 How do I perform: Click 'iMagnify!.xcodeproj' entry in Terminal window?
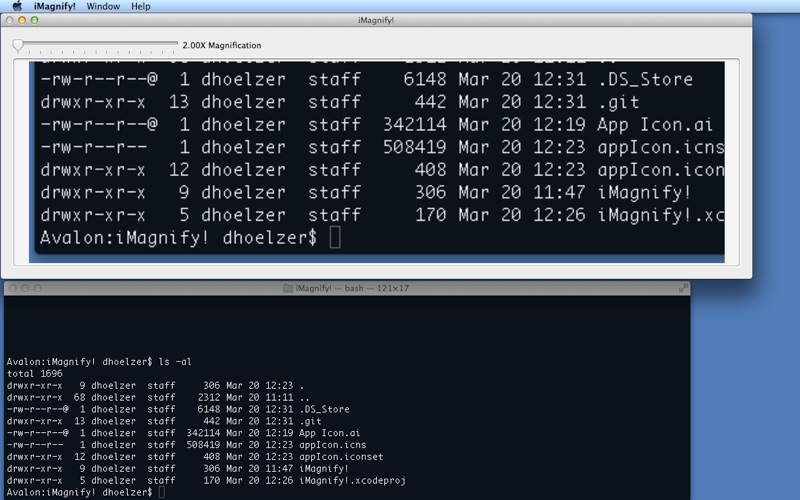(353, 480)
